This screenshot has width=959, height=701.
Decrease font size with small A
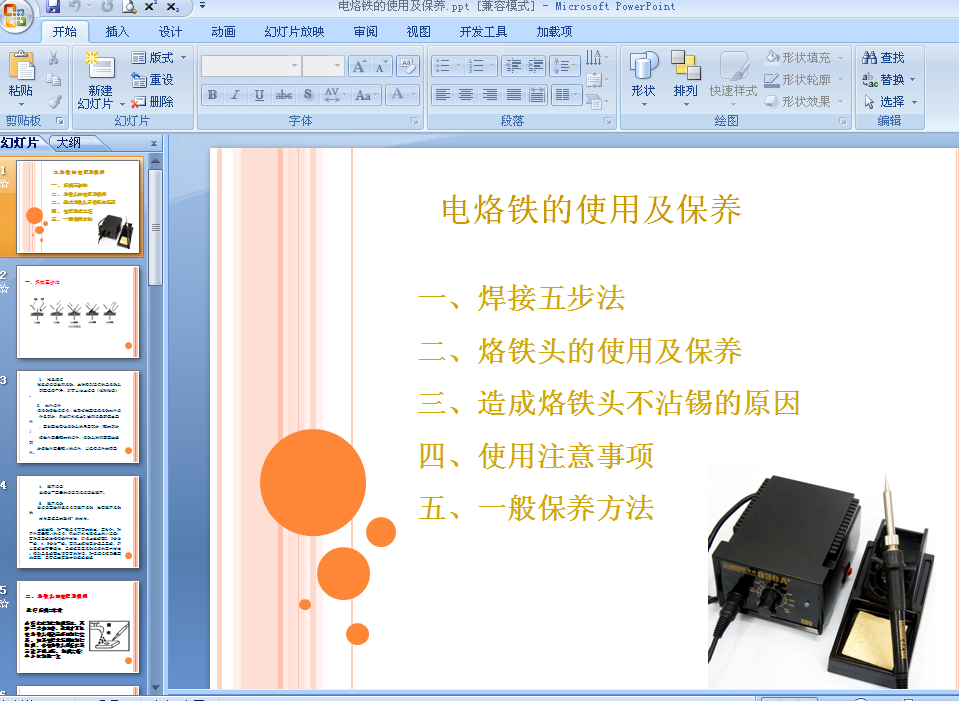[381, 66]
